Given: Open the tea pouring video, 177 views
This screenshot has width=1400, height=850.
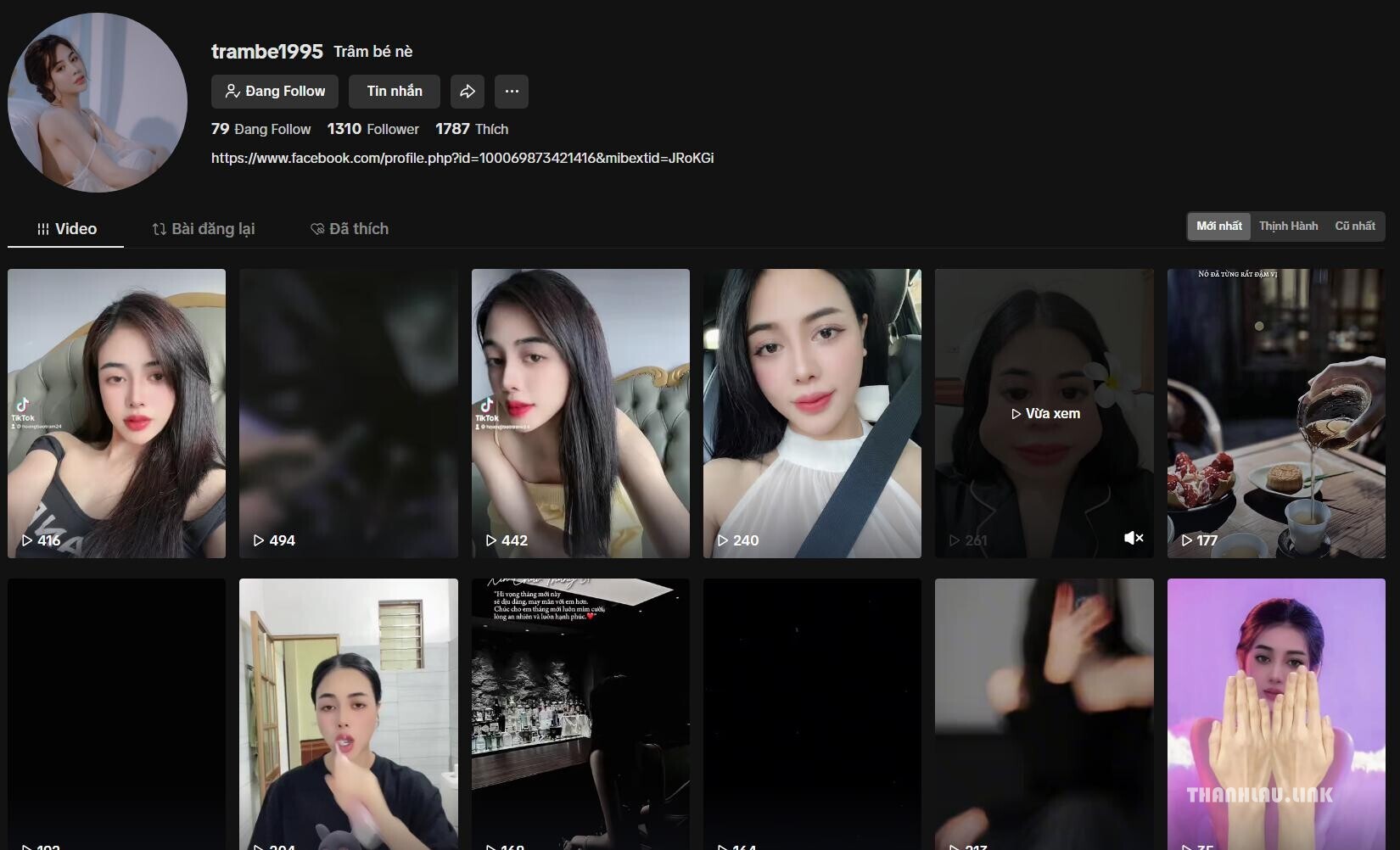Looking at the screenshot, I should pyautogui.click(x=1276, y=413).
